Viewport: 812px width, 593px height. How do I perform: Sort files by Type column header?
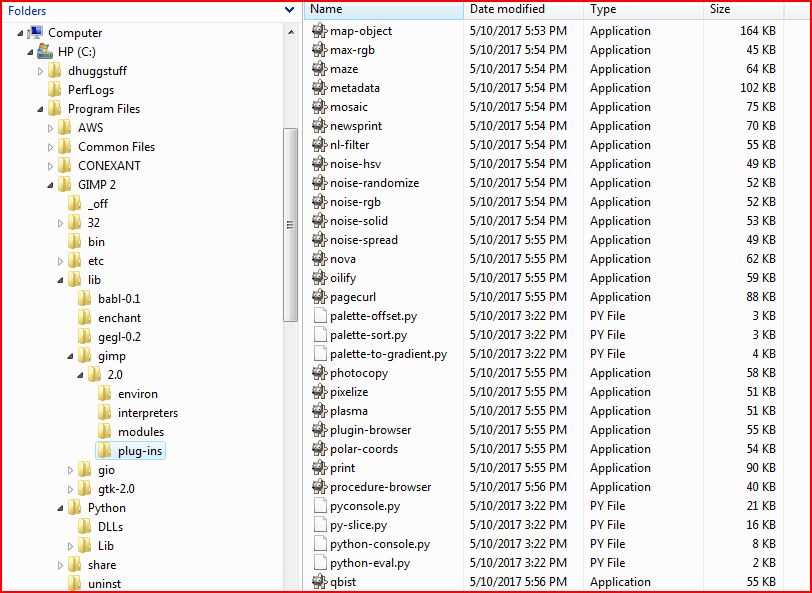point(644,9)
